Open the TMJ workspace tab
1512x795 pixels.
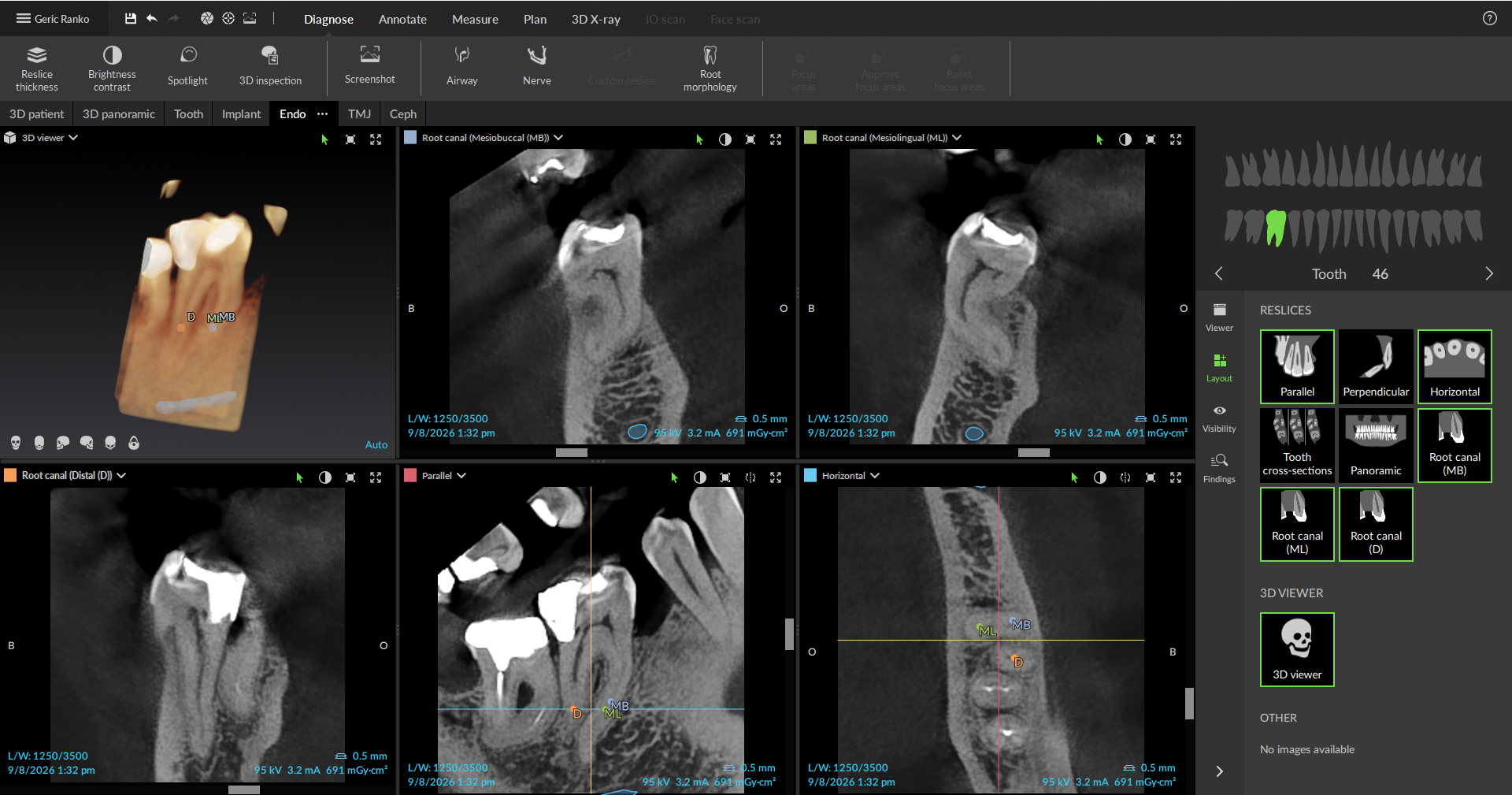359,114
